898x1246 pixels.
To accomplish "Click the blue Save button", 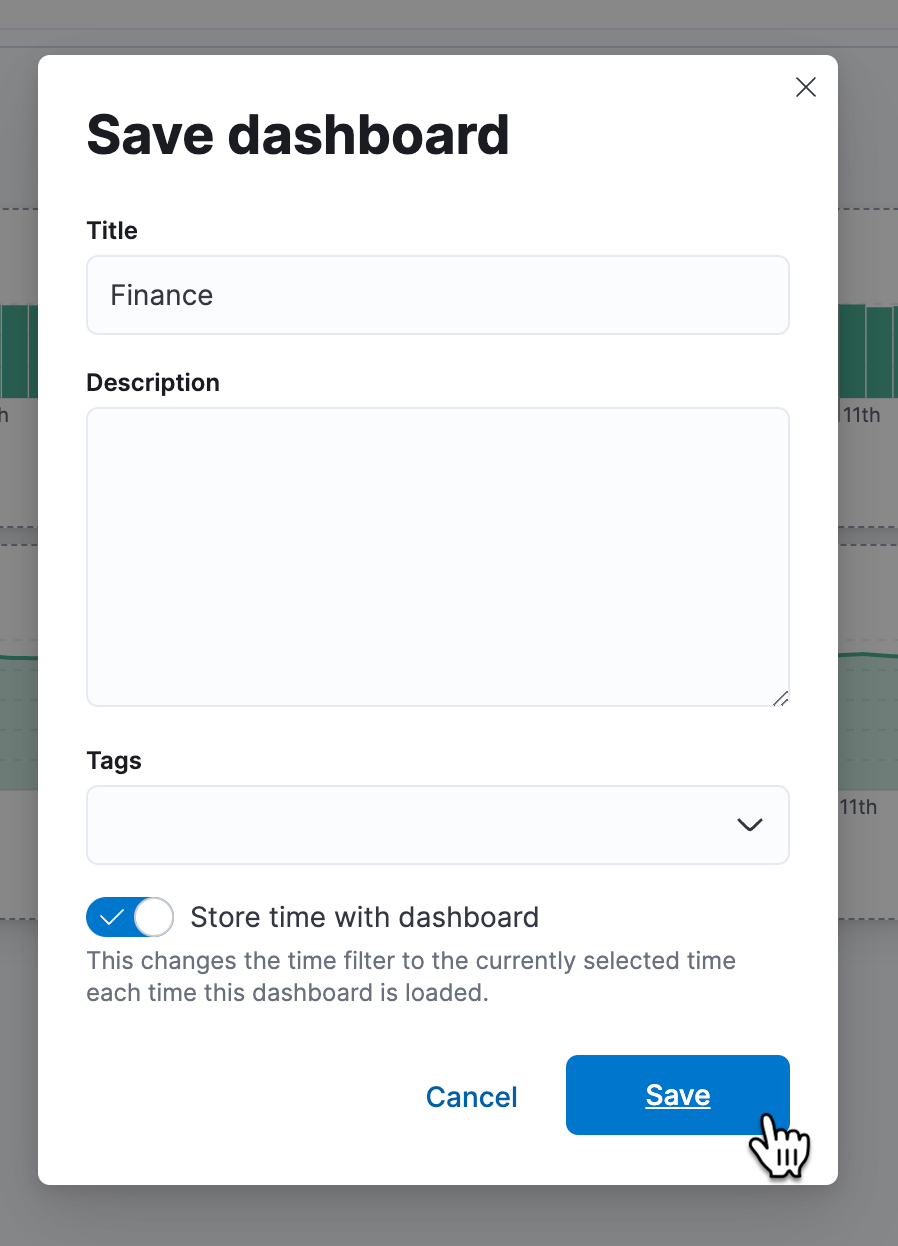I will (677, 1095).
